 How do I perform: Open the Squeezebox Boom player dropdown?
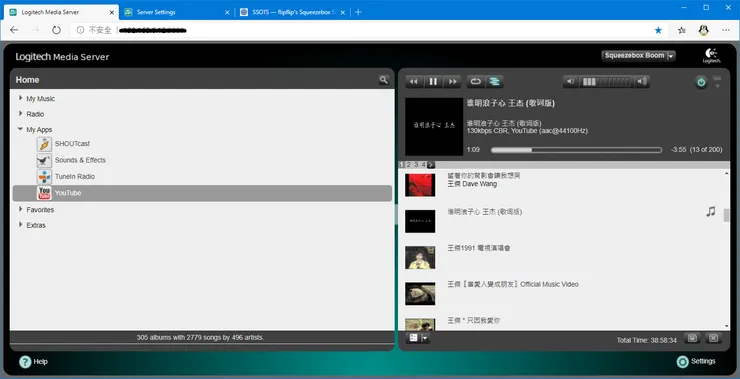(x=639, y=56)
